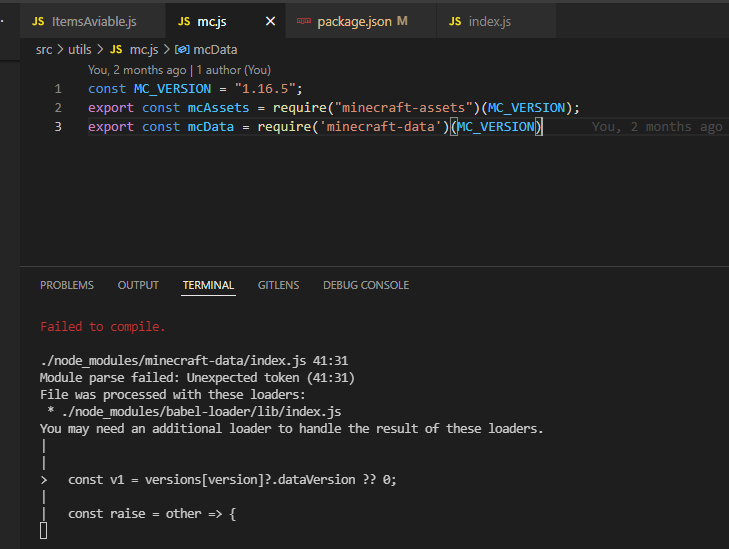729x549 pixels.
Task: Click the ./node_modules/minecraft-data/index.js 41:31 path
Action: [194, 361]
